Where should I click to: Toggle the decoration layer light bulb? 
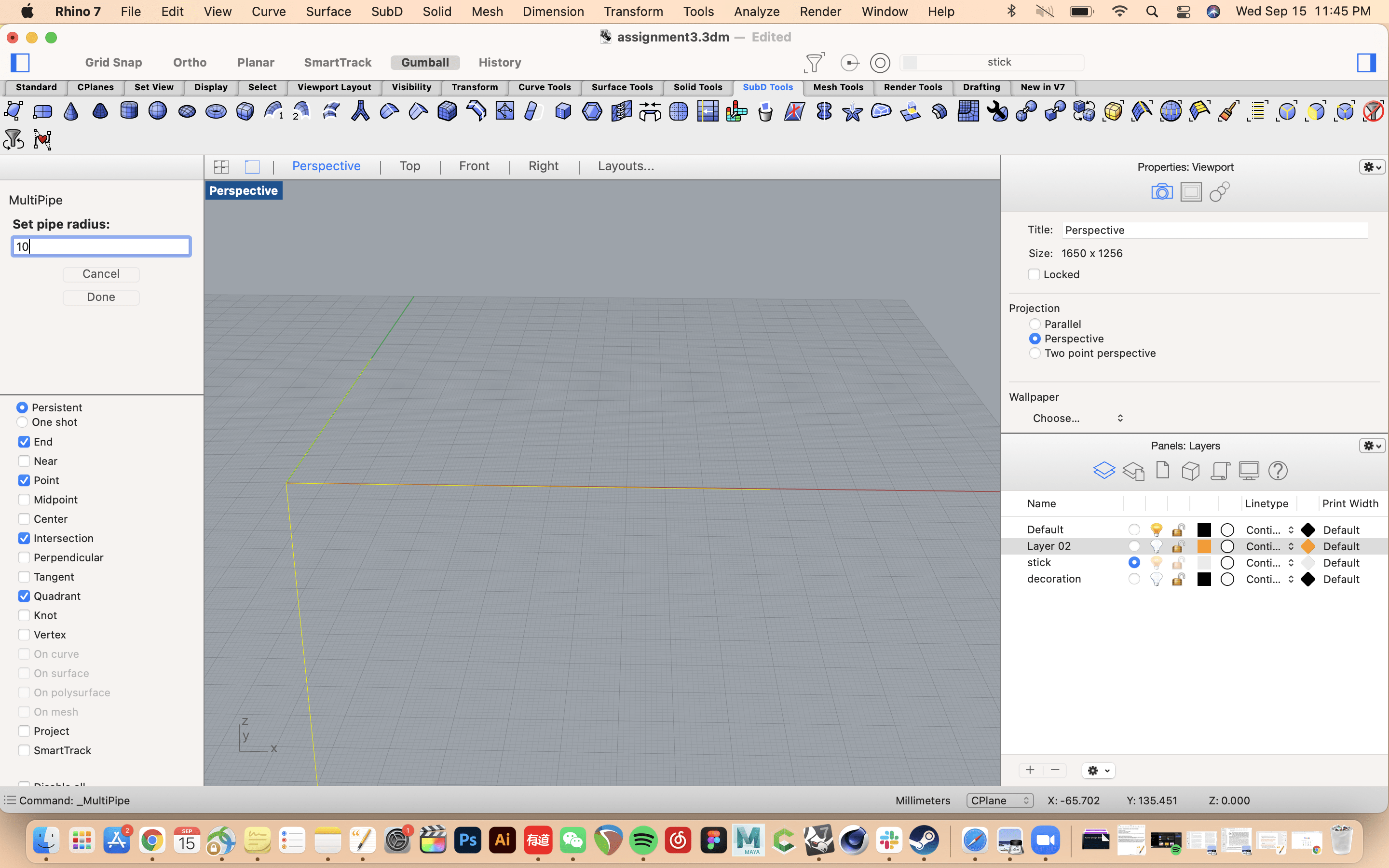click(1157, 579)
